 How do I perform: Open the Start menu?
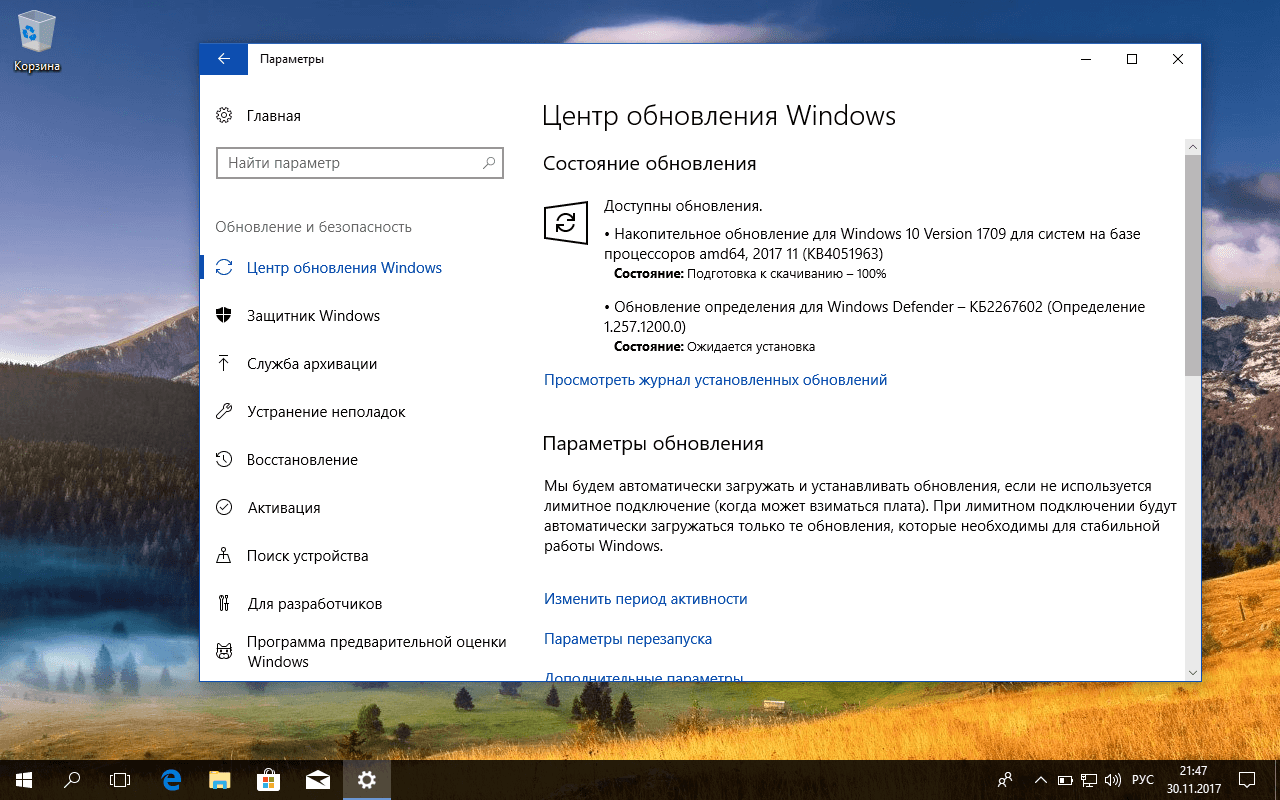click(24, 779)
